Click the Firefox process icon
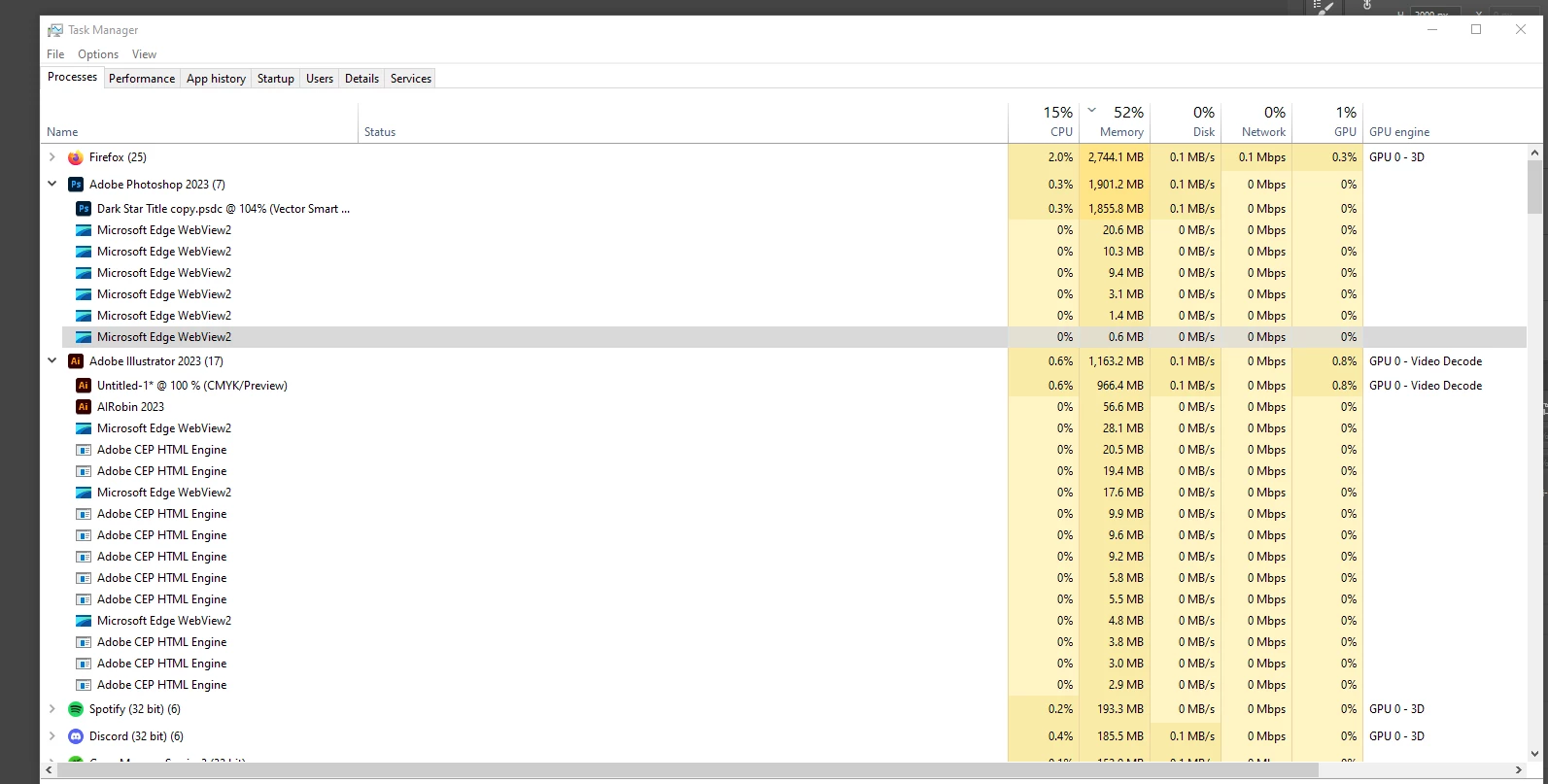The height and width of the screenshot is (784, 1548). click(76, 157)
